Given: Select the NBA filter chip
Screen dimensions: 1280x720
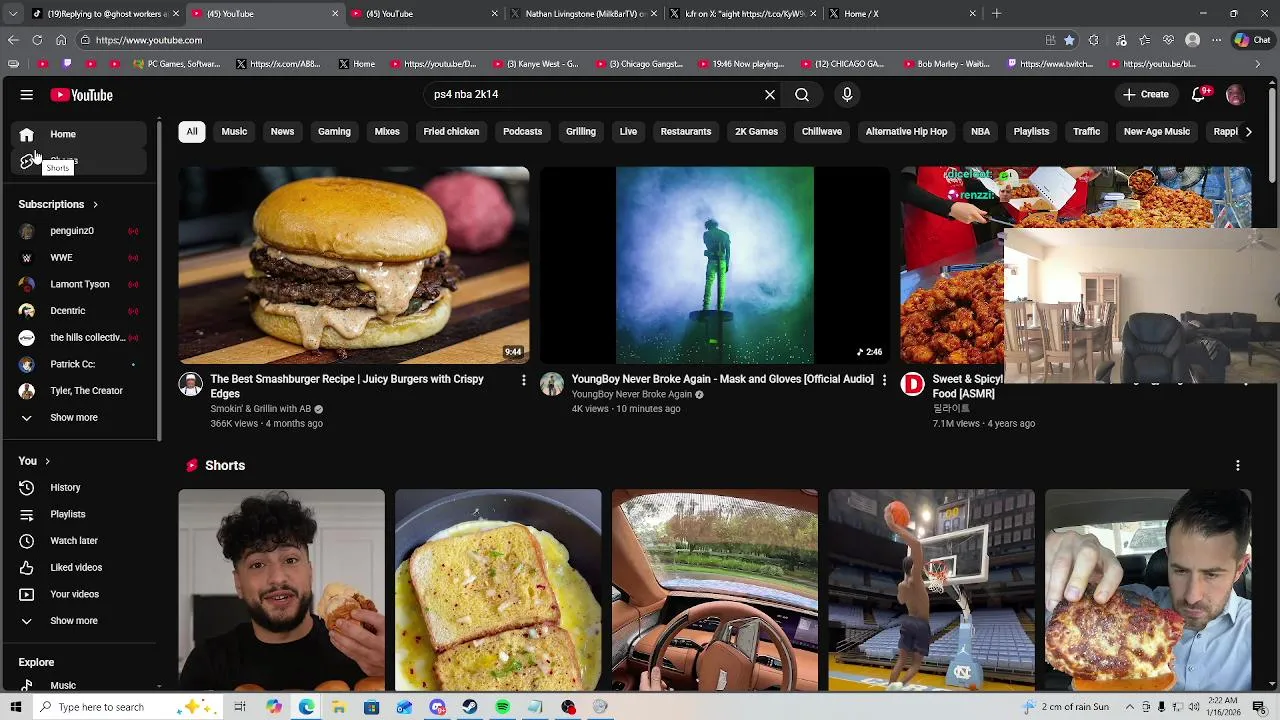Looking at the screenshot, I should tap(980, 131).
